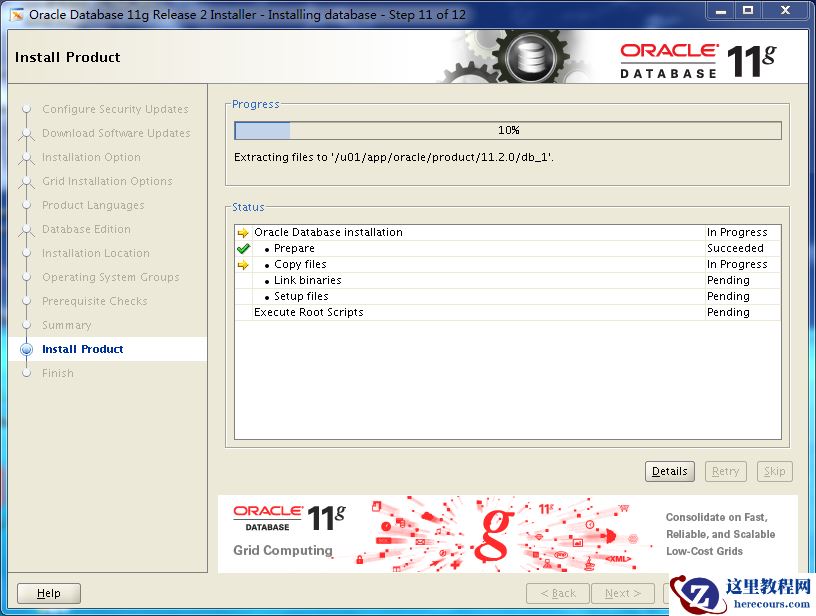Select Installation Location step
The width and height of the screenshot is (816, 616).
96,253
